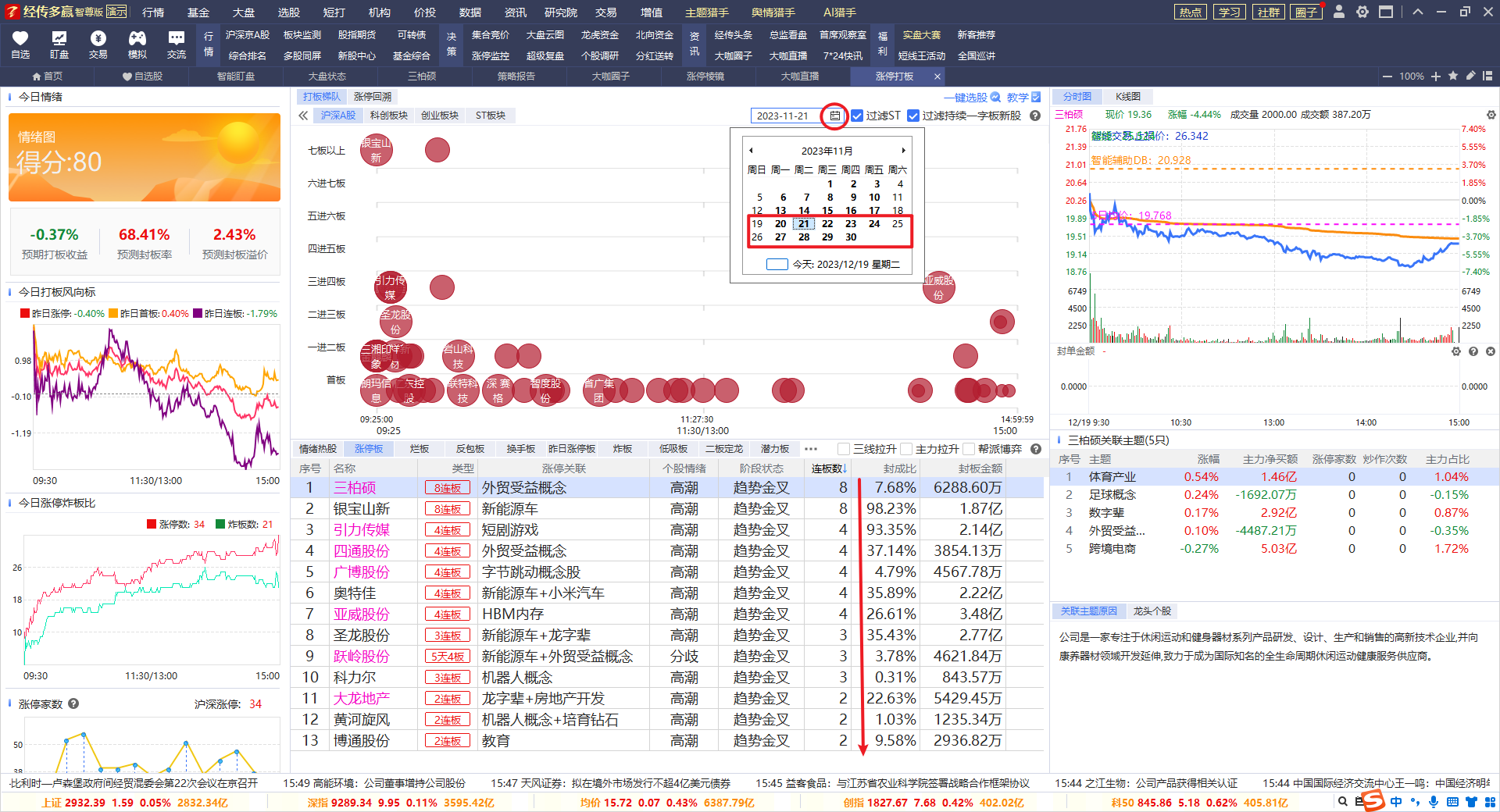Close the 封单金额 panel
Screen dimensions: 1500x812
pyautogui.click(x=1491, y=351)
